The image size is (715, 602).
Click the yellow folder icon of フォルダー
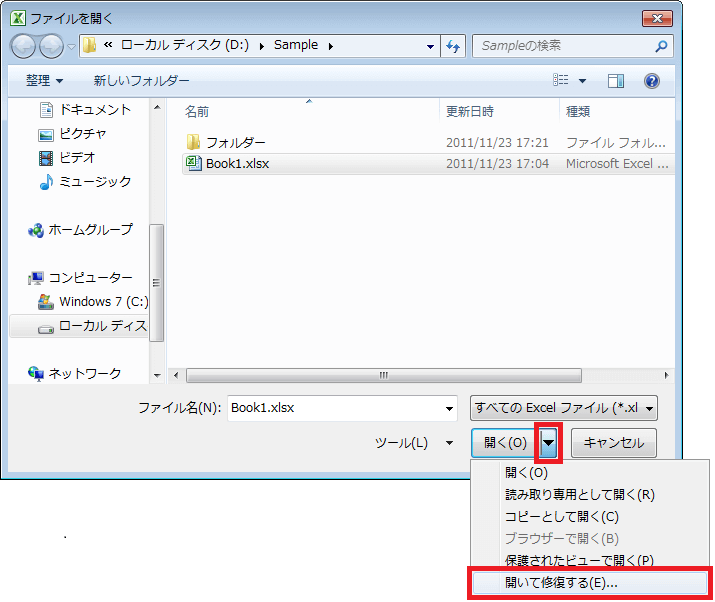tap(193, 142)
